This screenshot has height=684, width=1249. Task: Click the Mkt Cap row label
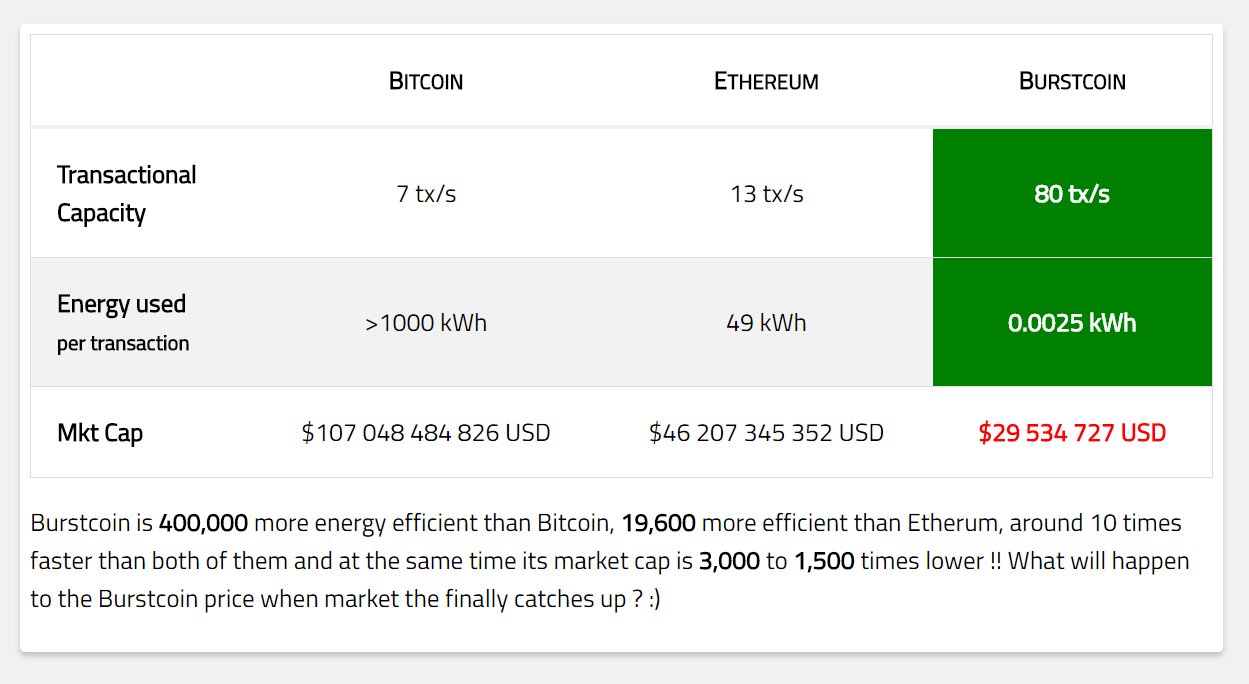tap(100, 433)
